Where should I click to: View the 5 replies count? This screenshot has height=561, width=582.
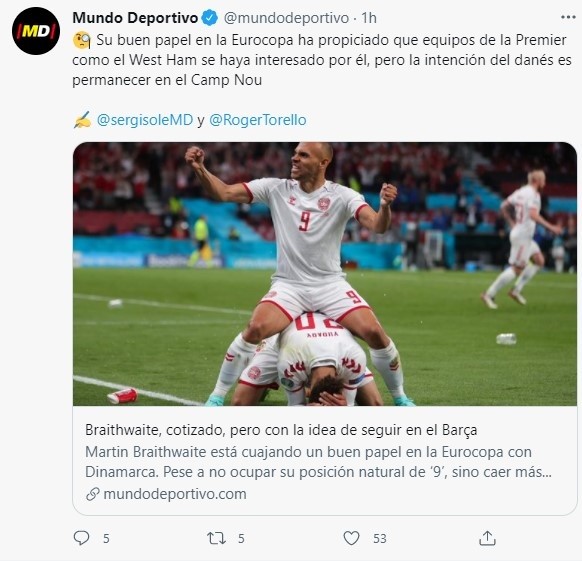coord(106,538)
